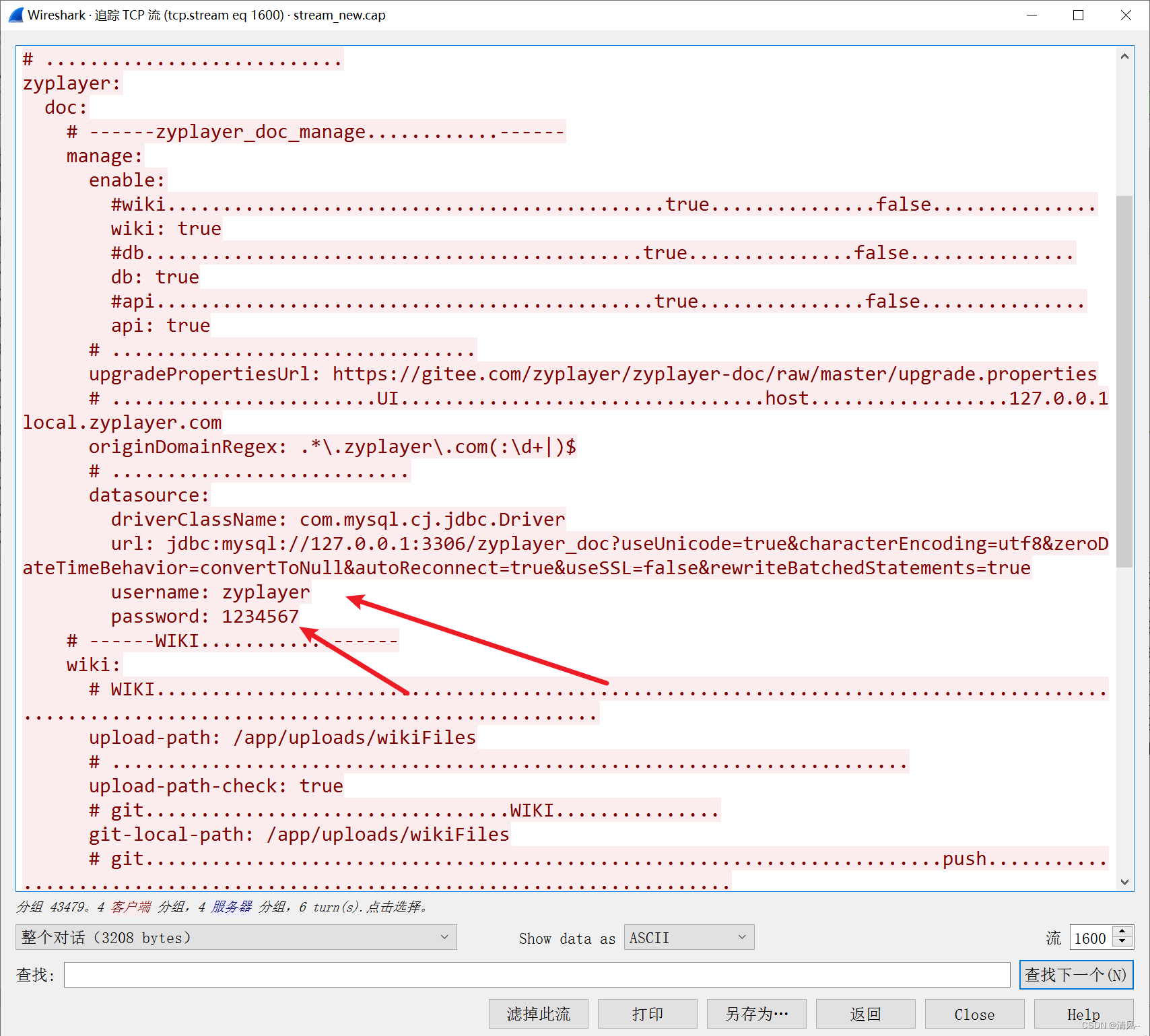Image resolution: width=1150 pixels, height=1036 pixels.
Task: Click into the 查找 search text field
Action: [x=537, y=975]
